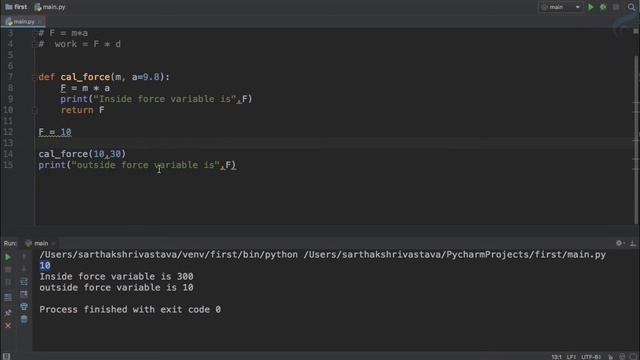Collapse the comment block fold marker on line 3
The image size is (640, 360).
click(35, 33)
